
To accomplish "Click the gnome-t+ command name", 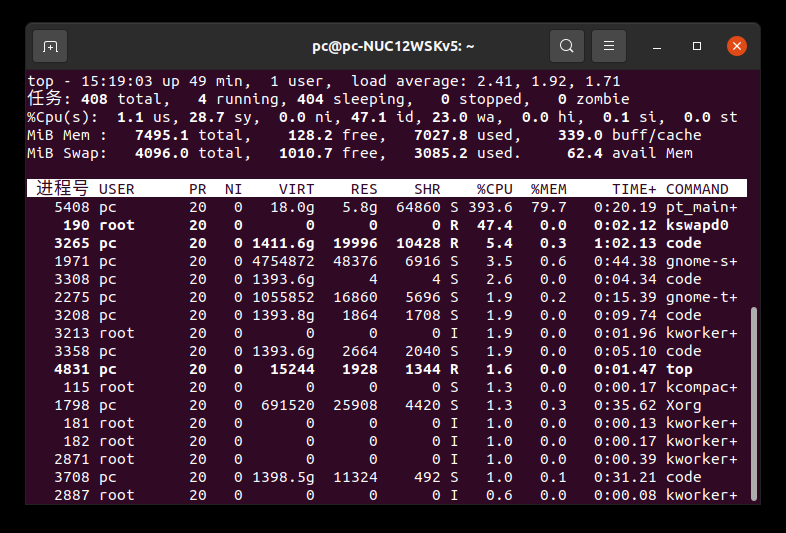I will coord(702,297).
